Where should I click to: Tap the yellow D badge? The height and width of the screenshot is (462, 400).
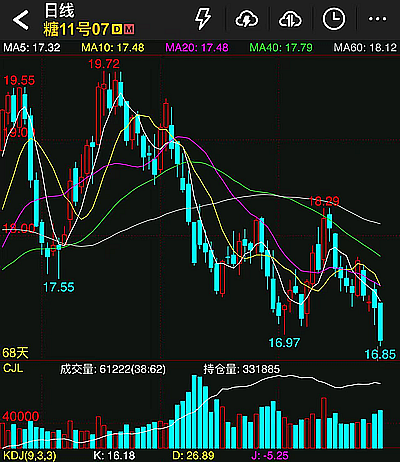[x=117, y=29]
